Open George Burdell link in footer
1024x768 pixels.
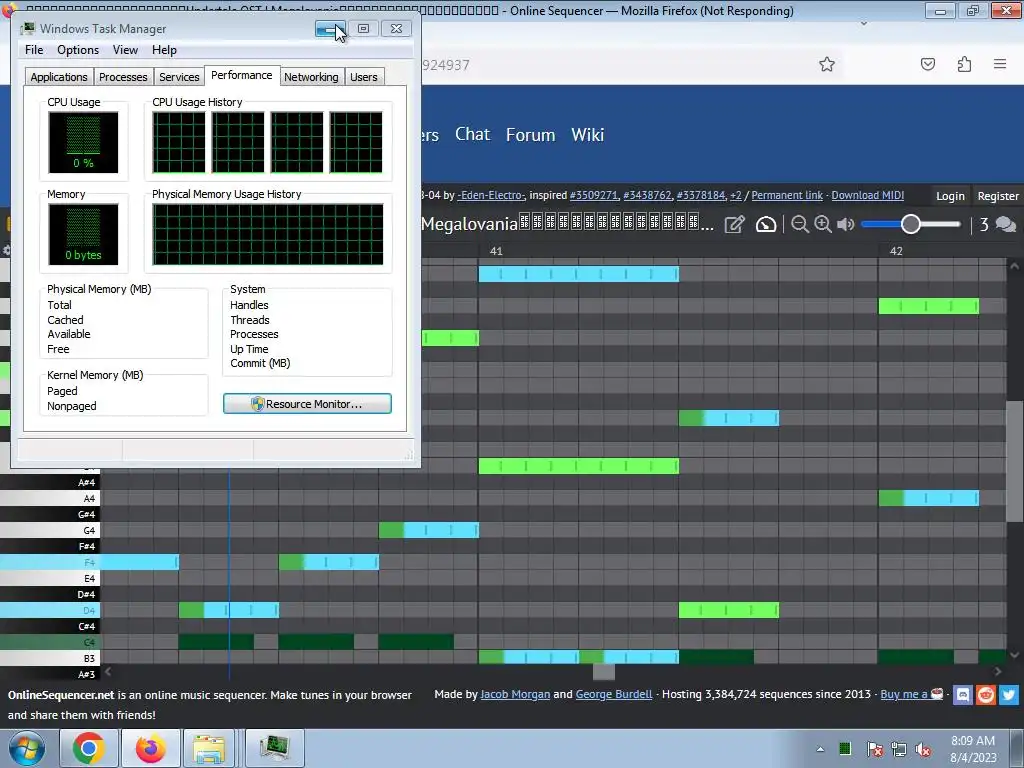point(614,694)
